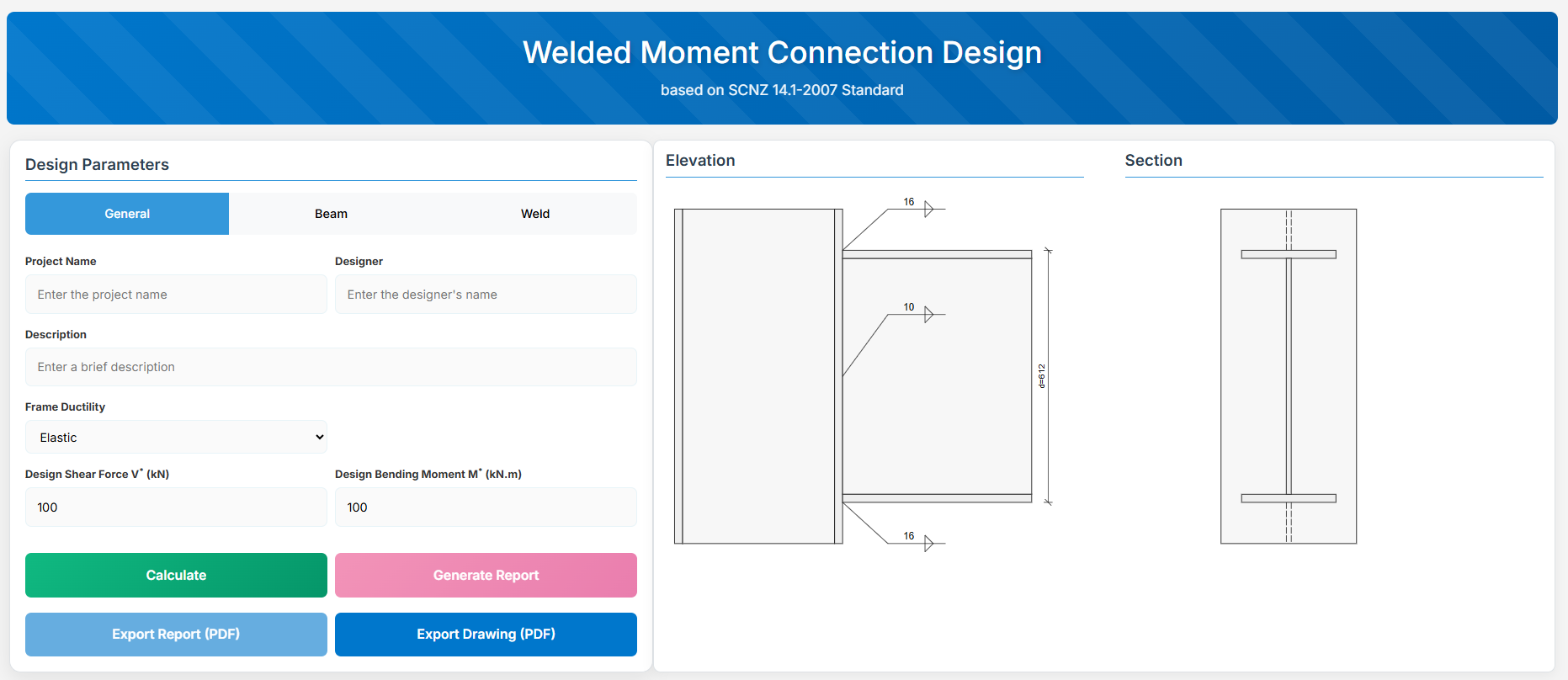Image resolution: width=1568 pixels, height=680 pixels.
Task: Switch to the Weld tab
Action: pos(534,214)
